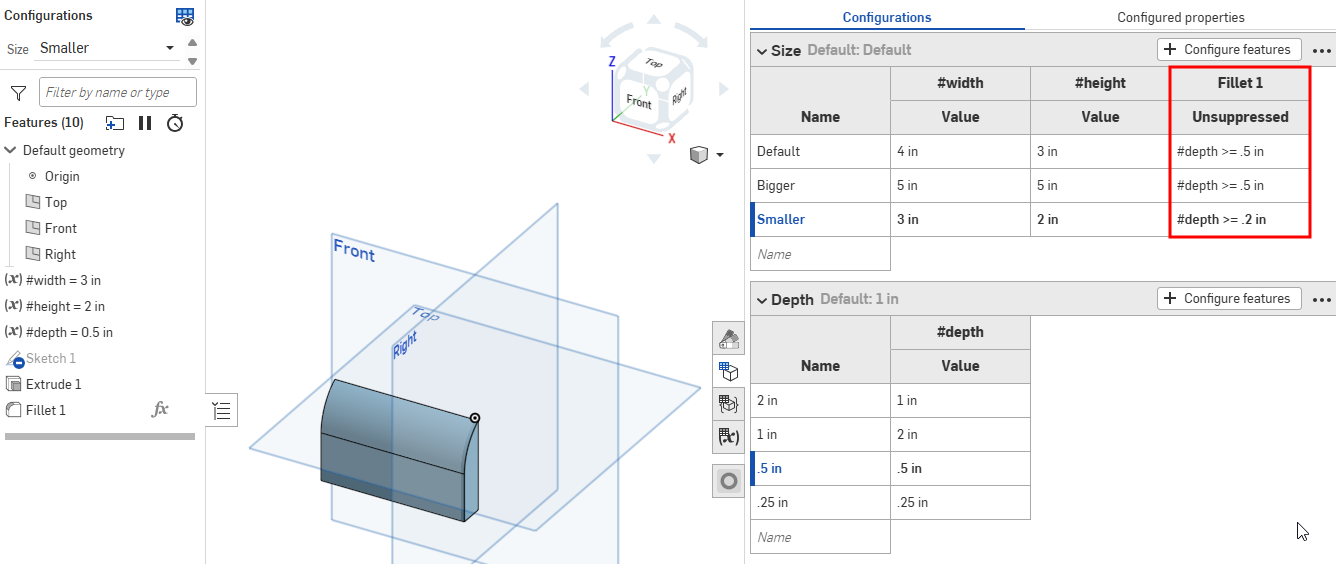Click the Front face of the view cube
The height and width of the screenshot is (564, 1336).
[x=639, y=101]
